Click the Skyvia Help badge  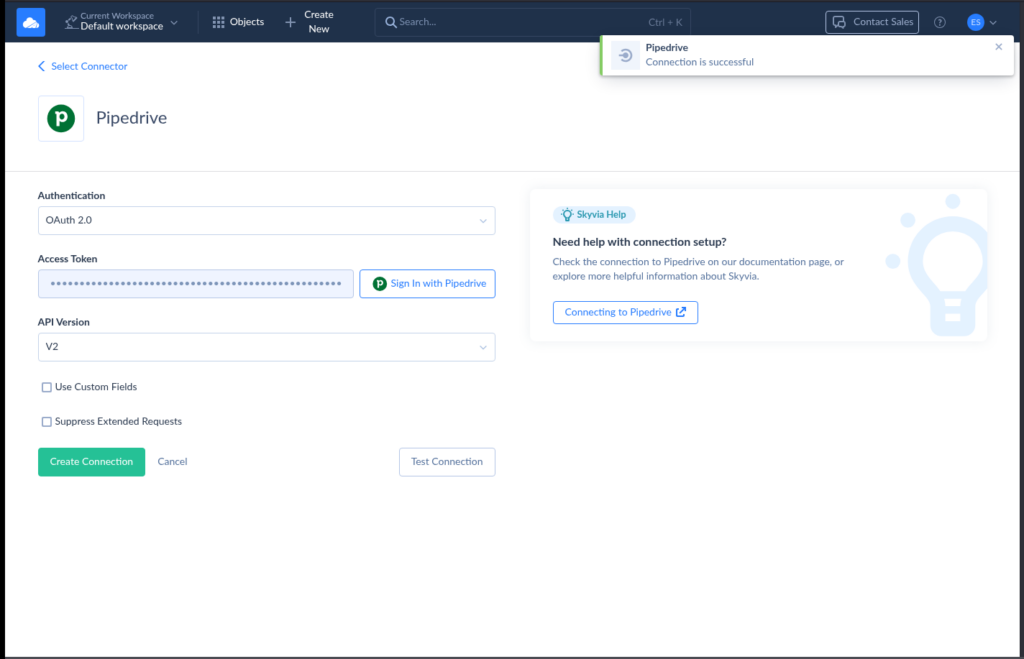pos(594,214)
